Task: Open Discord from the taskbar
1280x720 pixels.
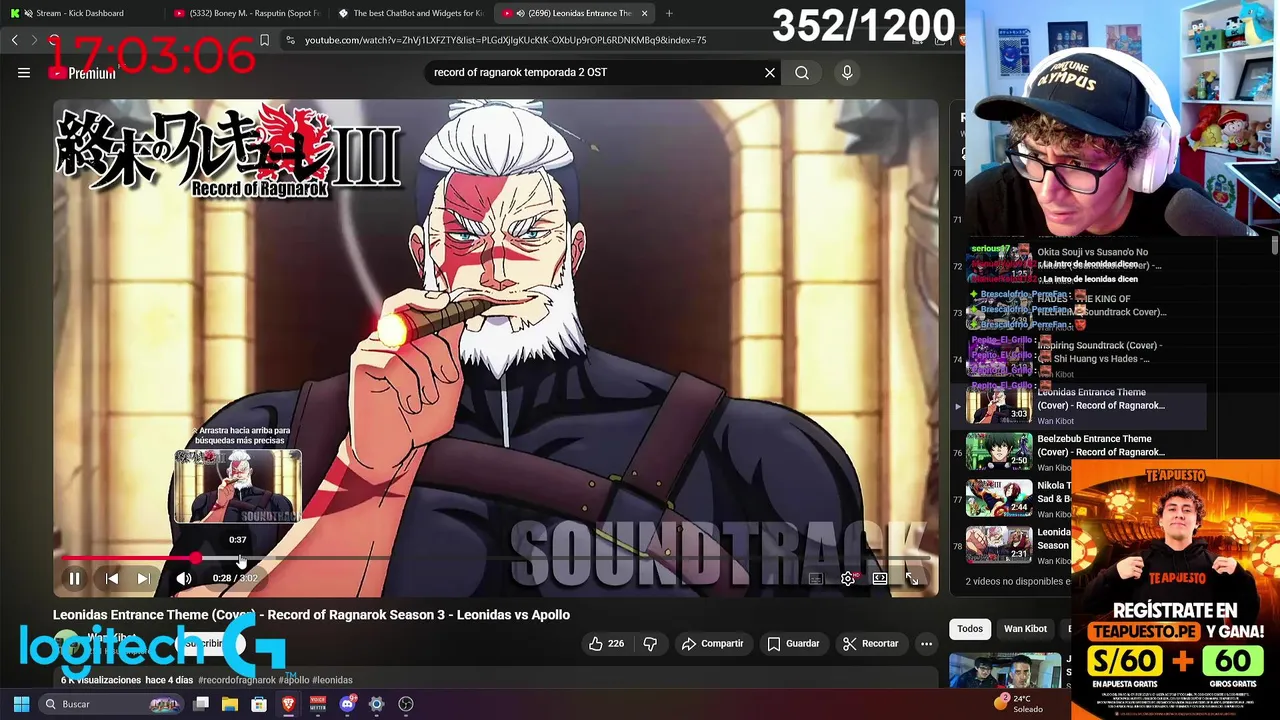Action: tap(347, 704)
